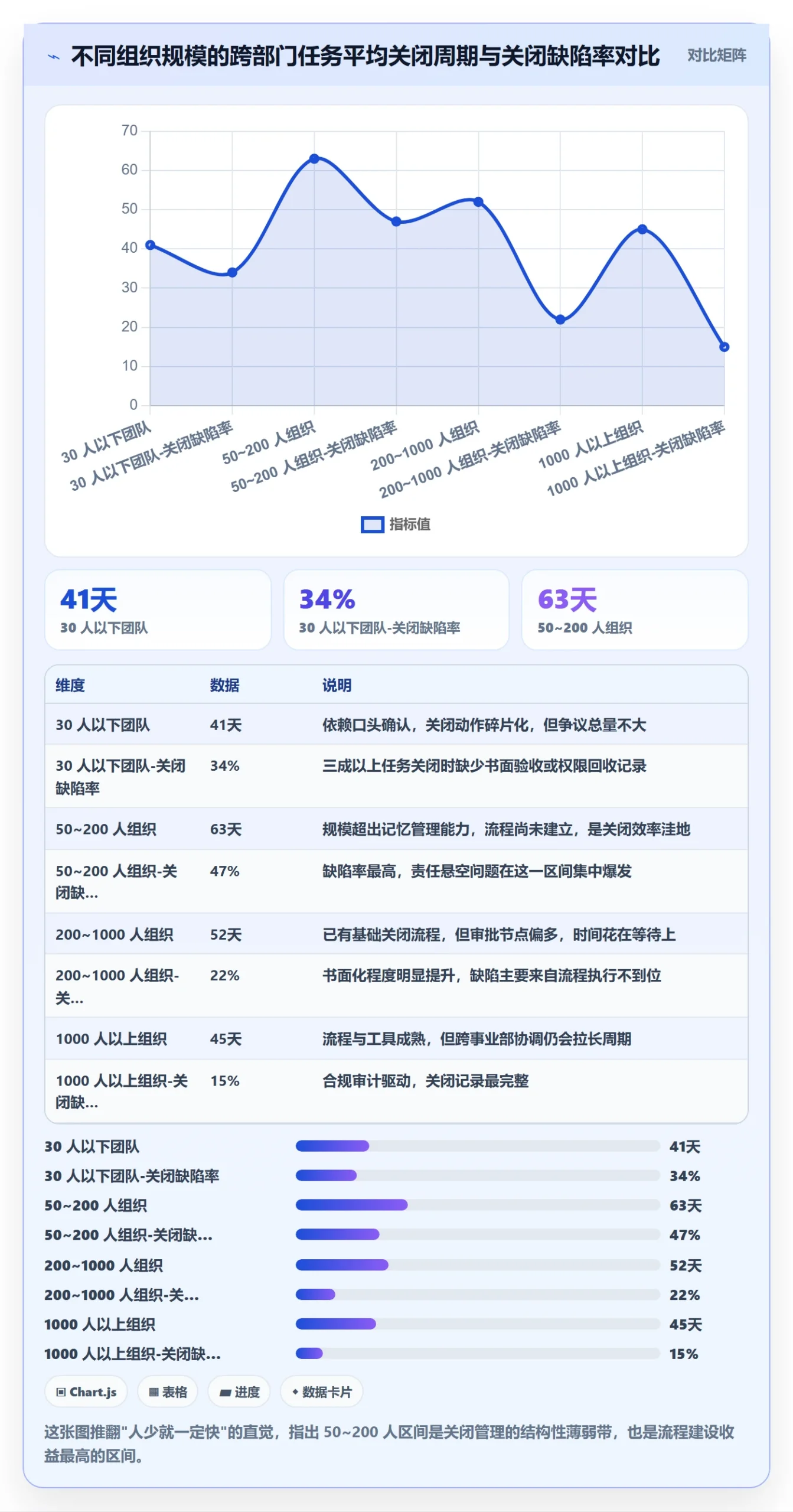Click the 维度 column header
Viewport: 793px width, 1512px height.
click(x=70, y=685)
